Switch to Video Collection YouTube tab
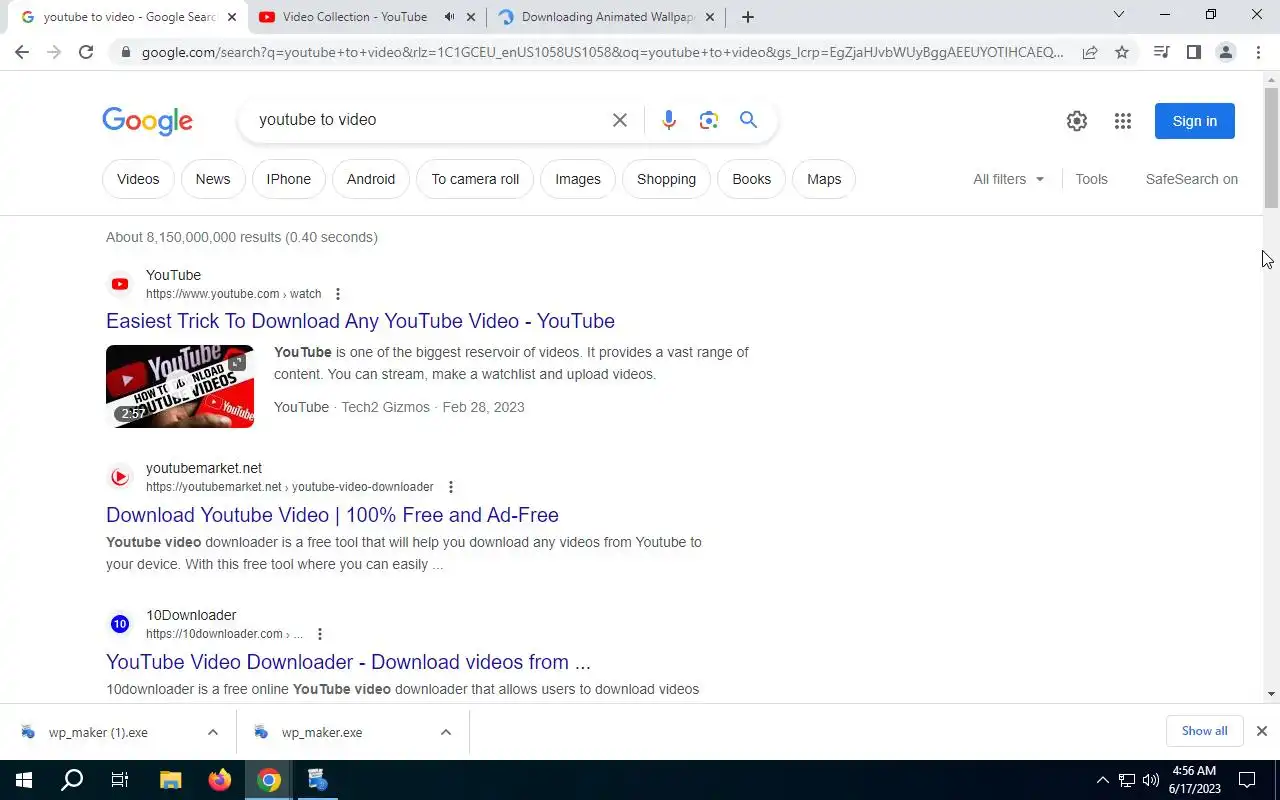 [x=354, y=17]
